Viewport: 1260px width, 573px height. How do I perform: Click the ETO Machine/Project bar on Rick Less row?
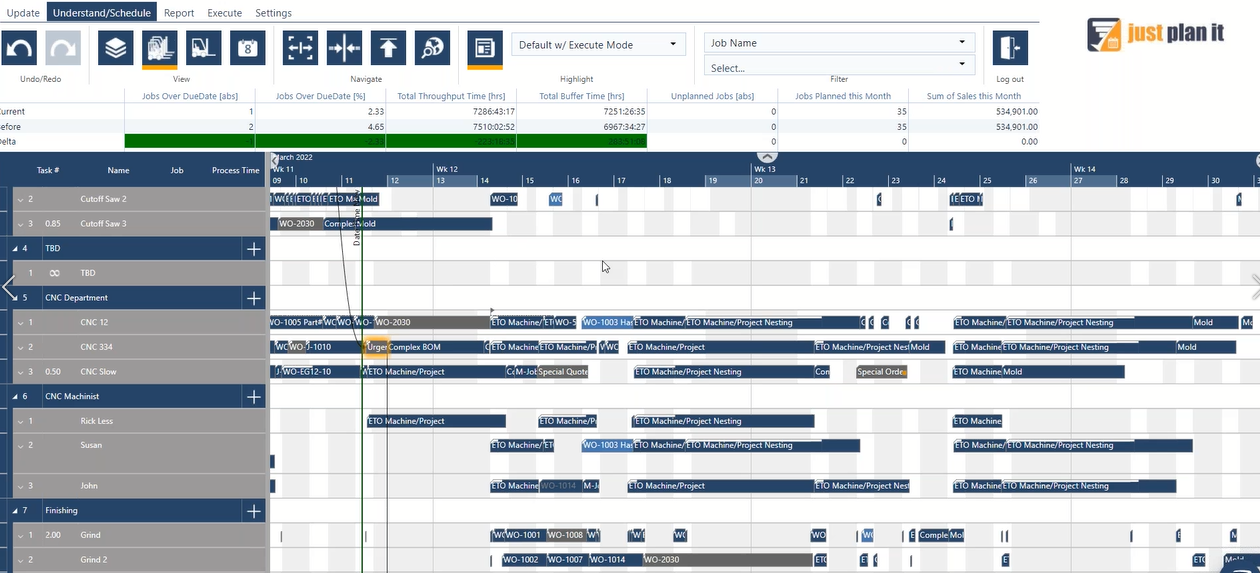(x=436, y=421)
